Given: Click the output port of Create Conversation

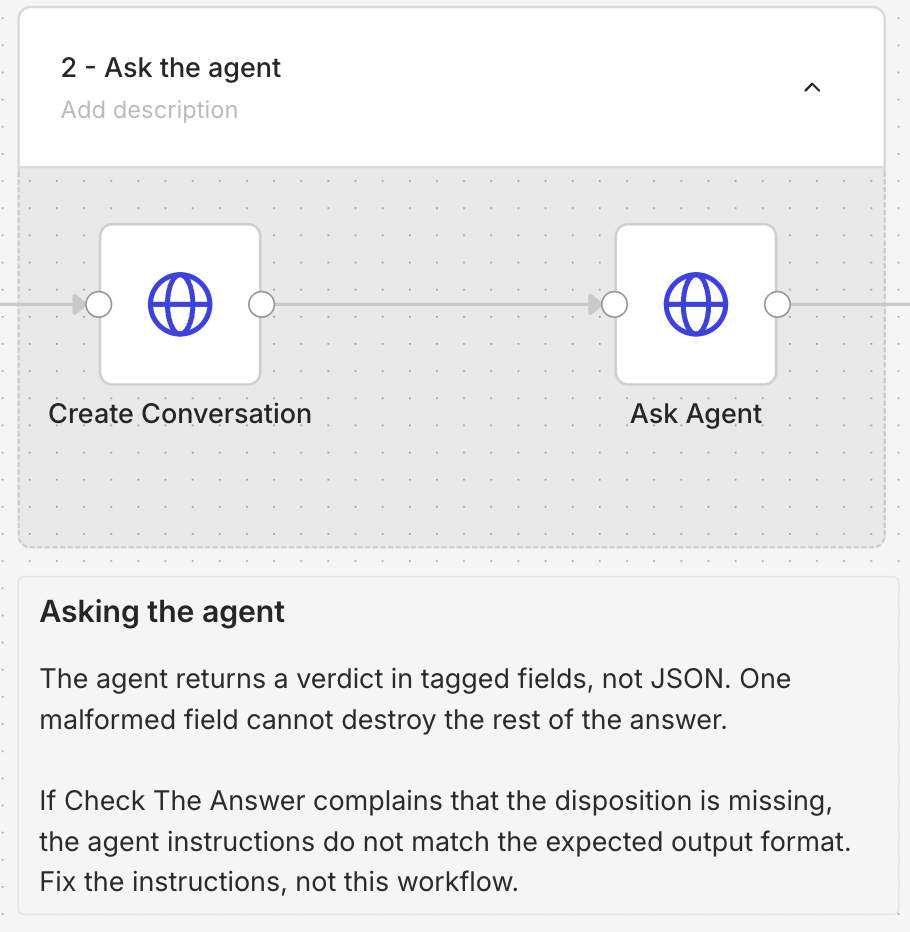Looking at the screenshot, I should [x=262, y=304].
